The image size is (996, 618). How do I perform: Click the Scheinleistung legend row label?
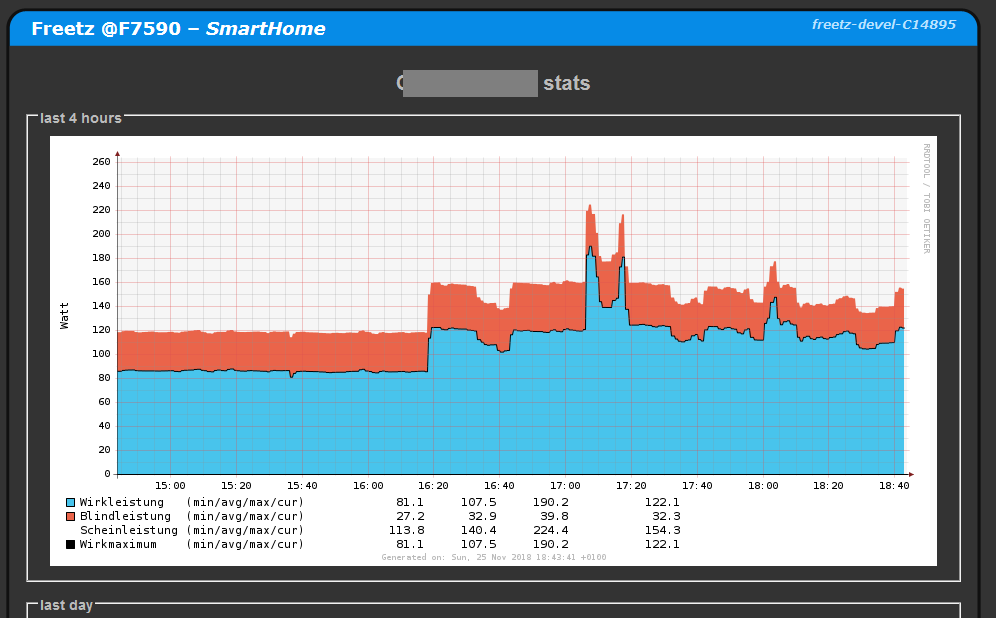click(x=129, y=530)
